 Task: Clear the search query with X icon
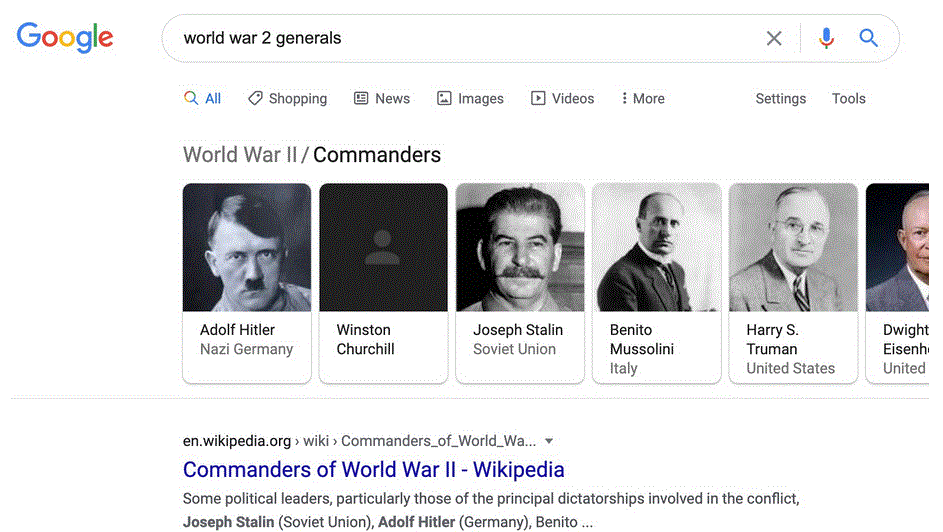click(x=774, y=38)
